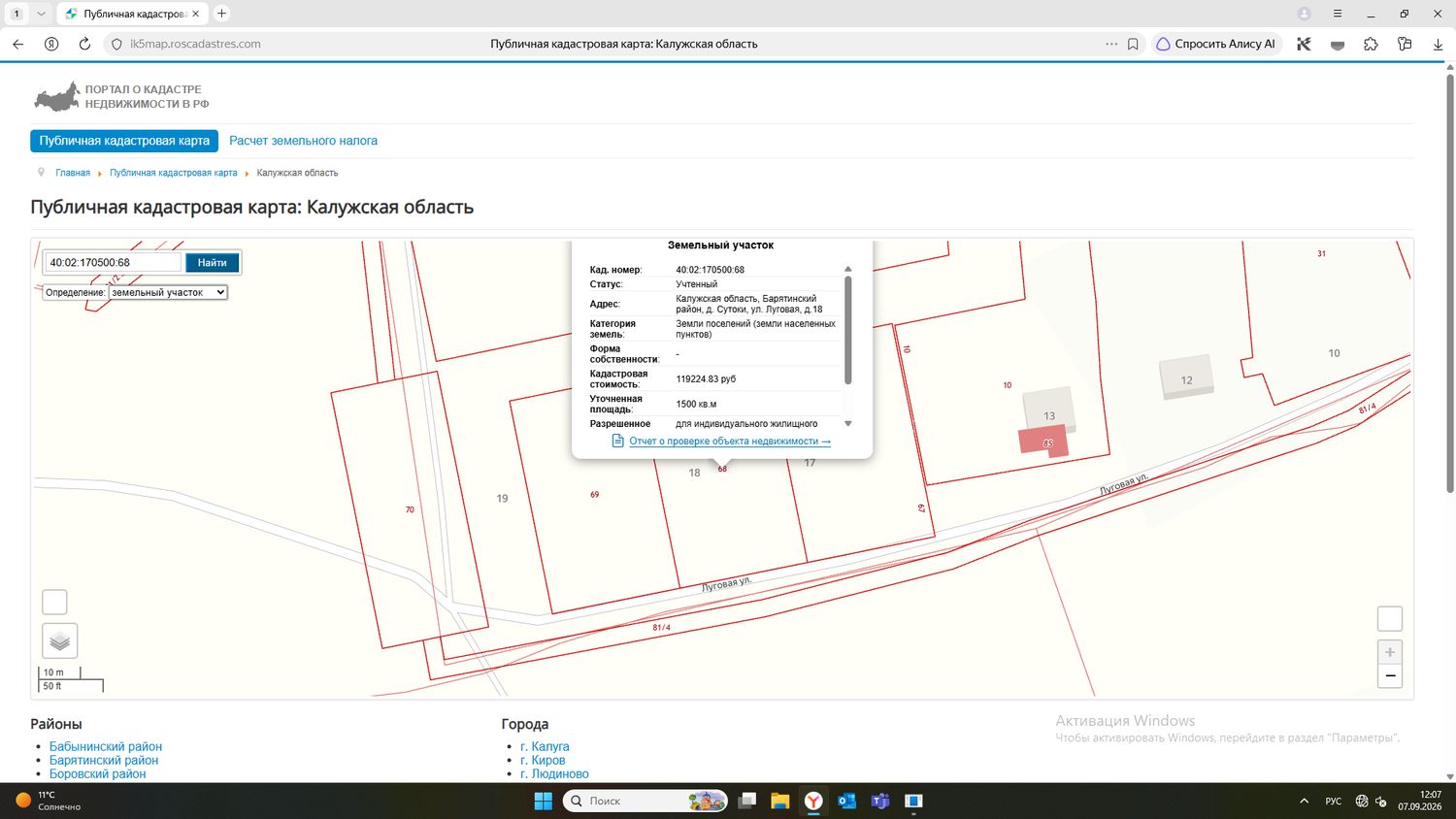1456x819 pixels.
Task: Open the tab list chevron in the browser
Action: click(41, 14)
